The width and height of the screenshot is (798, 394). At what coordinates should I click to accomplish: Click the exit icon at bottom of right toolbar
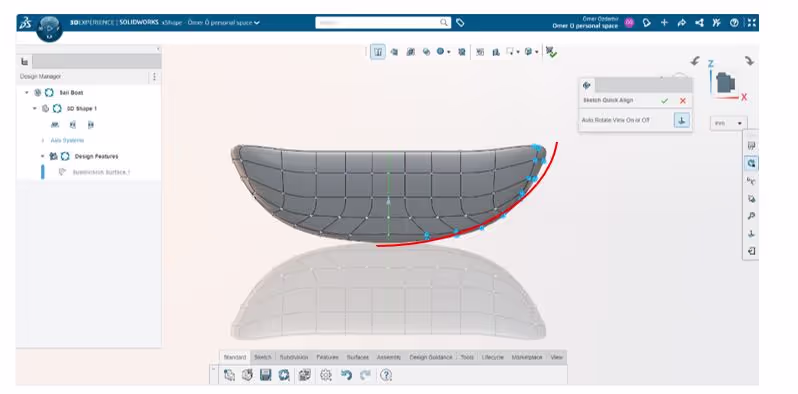(x=751, y=251)
